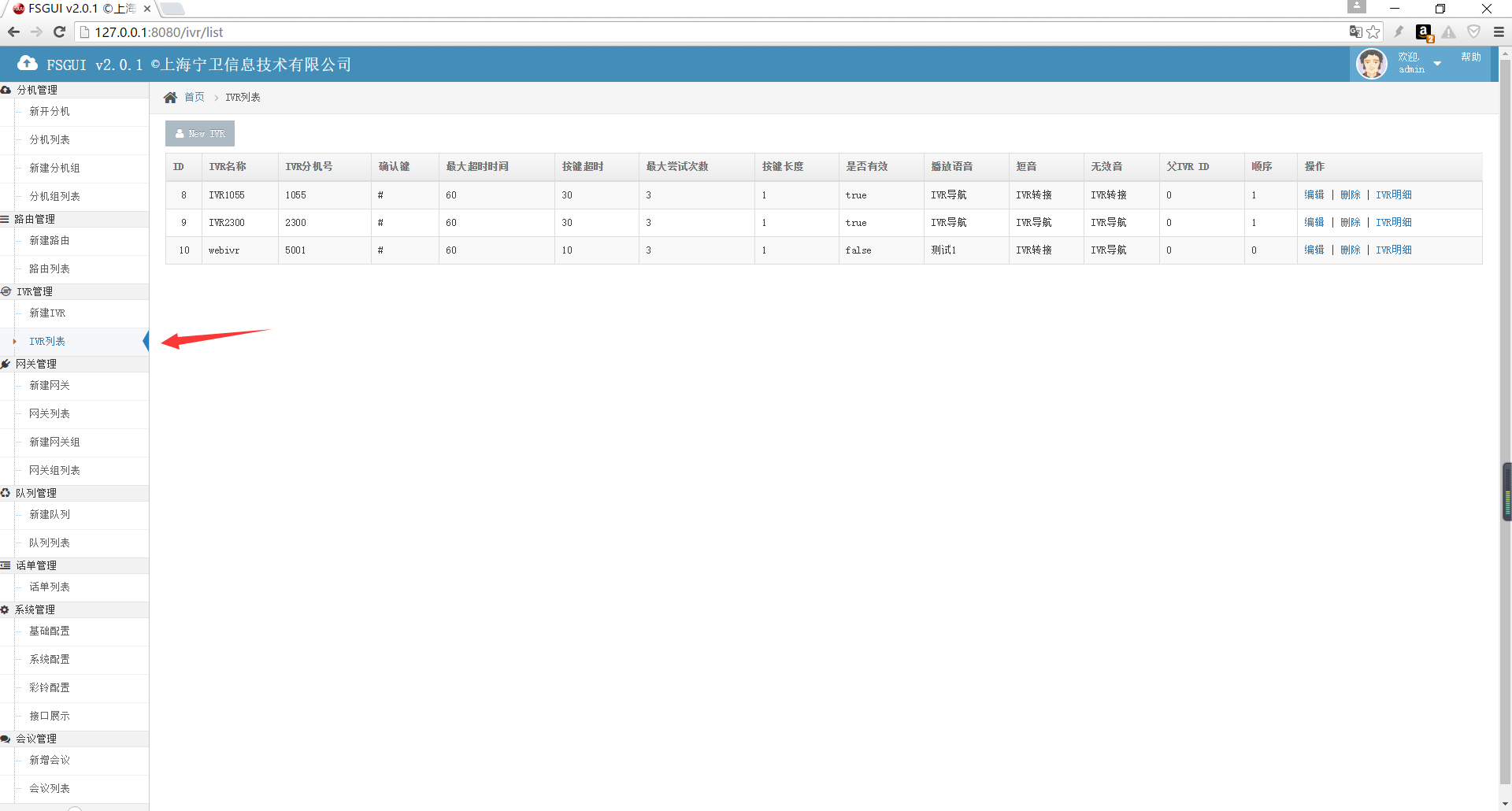Open the admin welcome dropdown arrow
The width and height of the screenshot is (1512, 811).
(x=1437, y=64)
